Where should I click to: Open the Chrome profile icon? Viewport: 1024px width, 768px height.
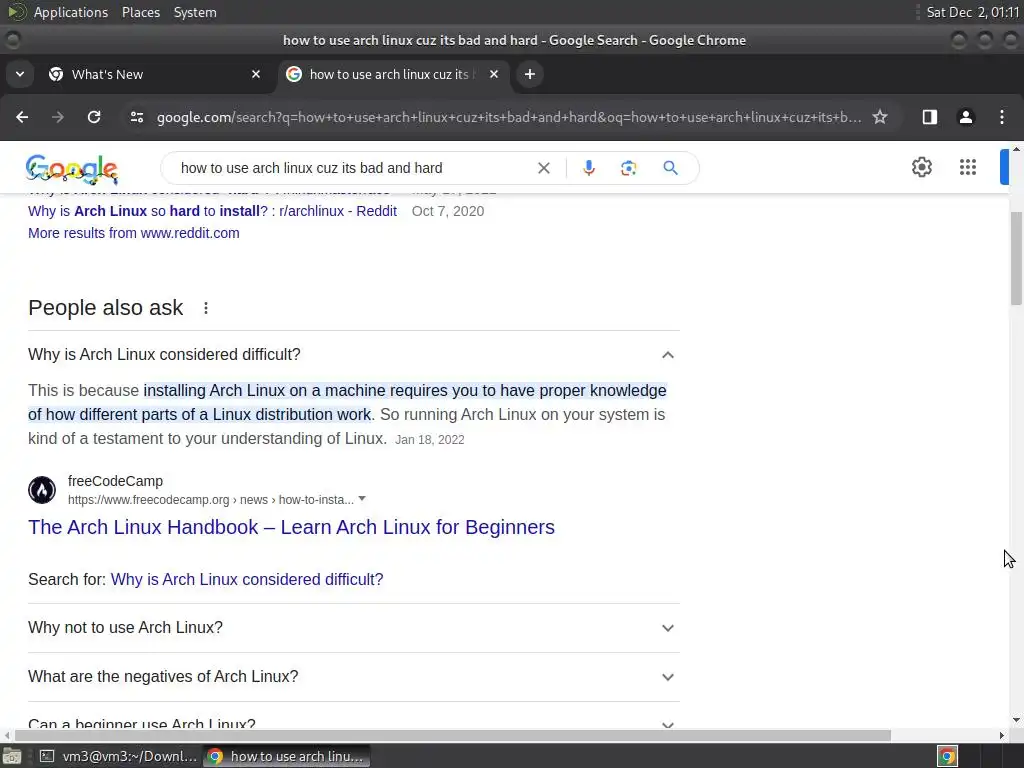click(965, 117)
